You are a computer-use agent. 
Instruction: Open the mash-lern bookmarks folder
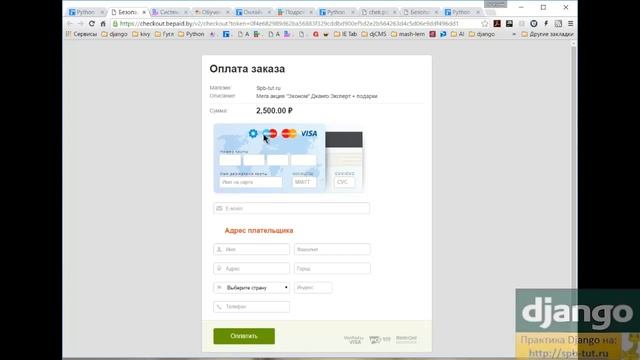pos(408,34)
